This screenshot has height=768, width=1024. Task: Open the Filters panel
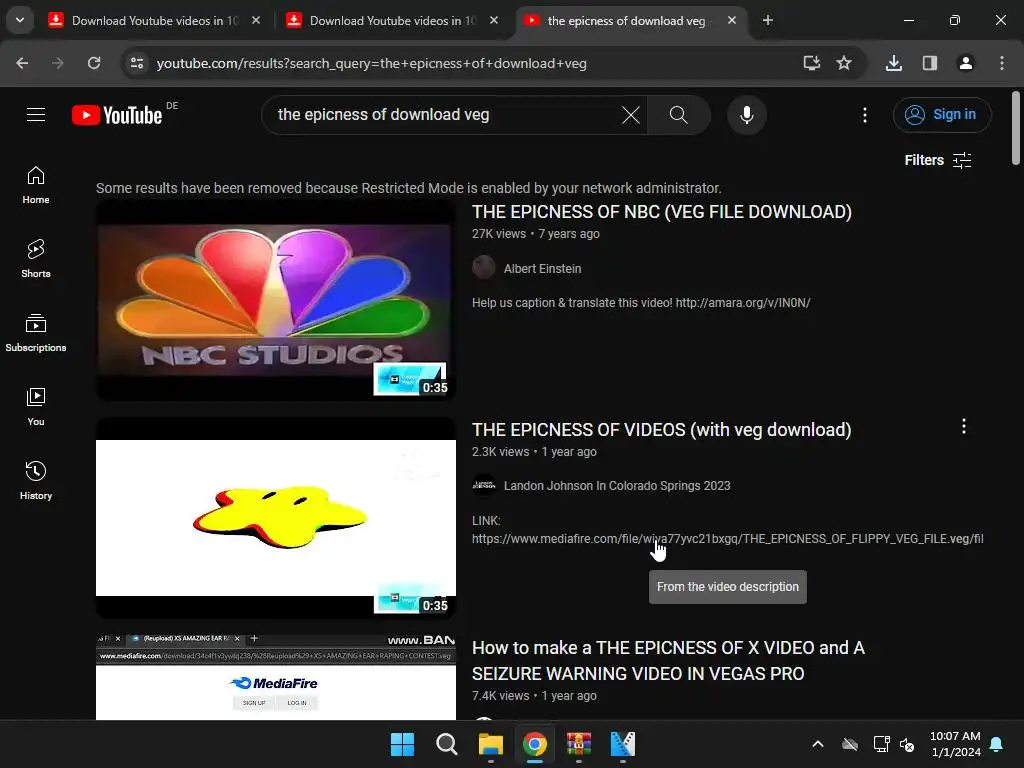(938, 160)
